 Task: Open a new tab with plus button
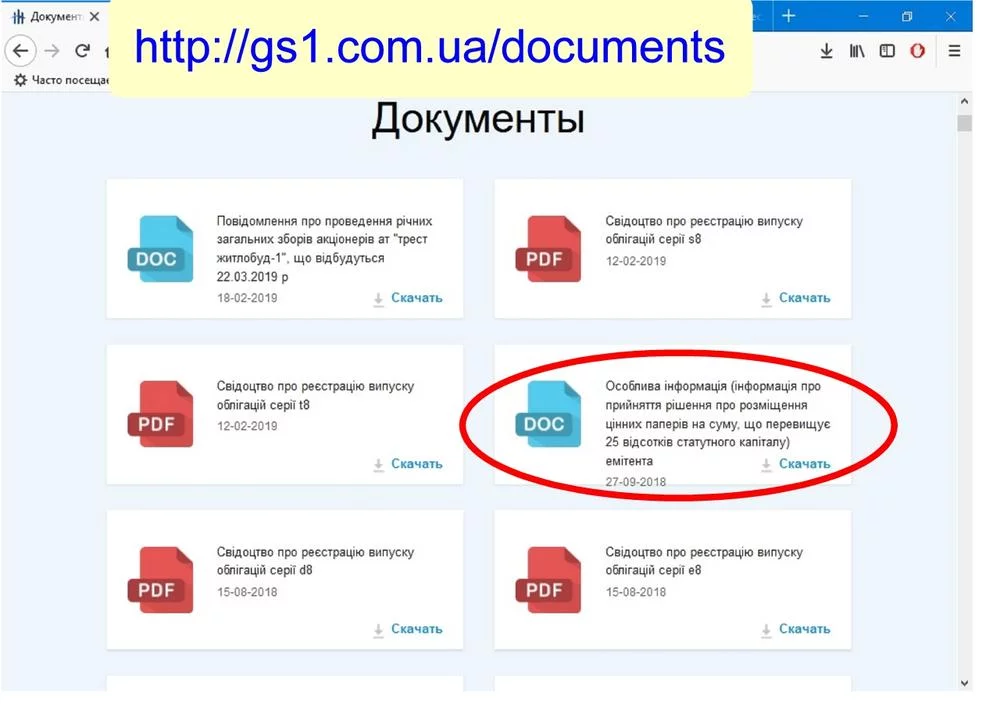tap(789, 16)
